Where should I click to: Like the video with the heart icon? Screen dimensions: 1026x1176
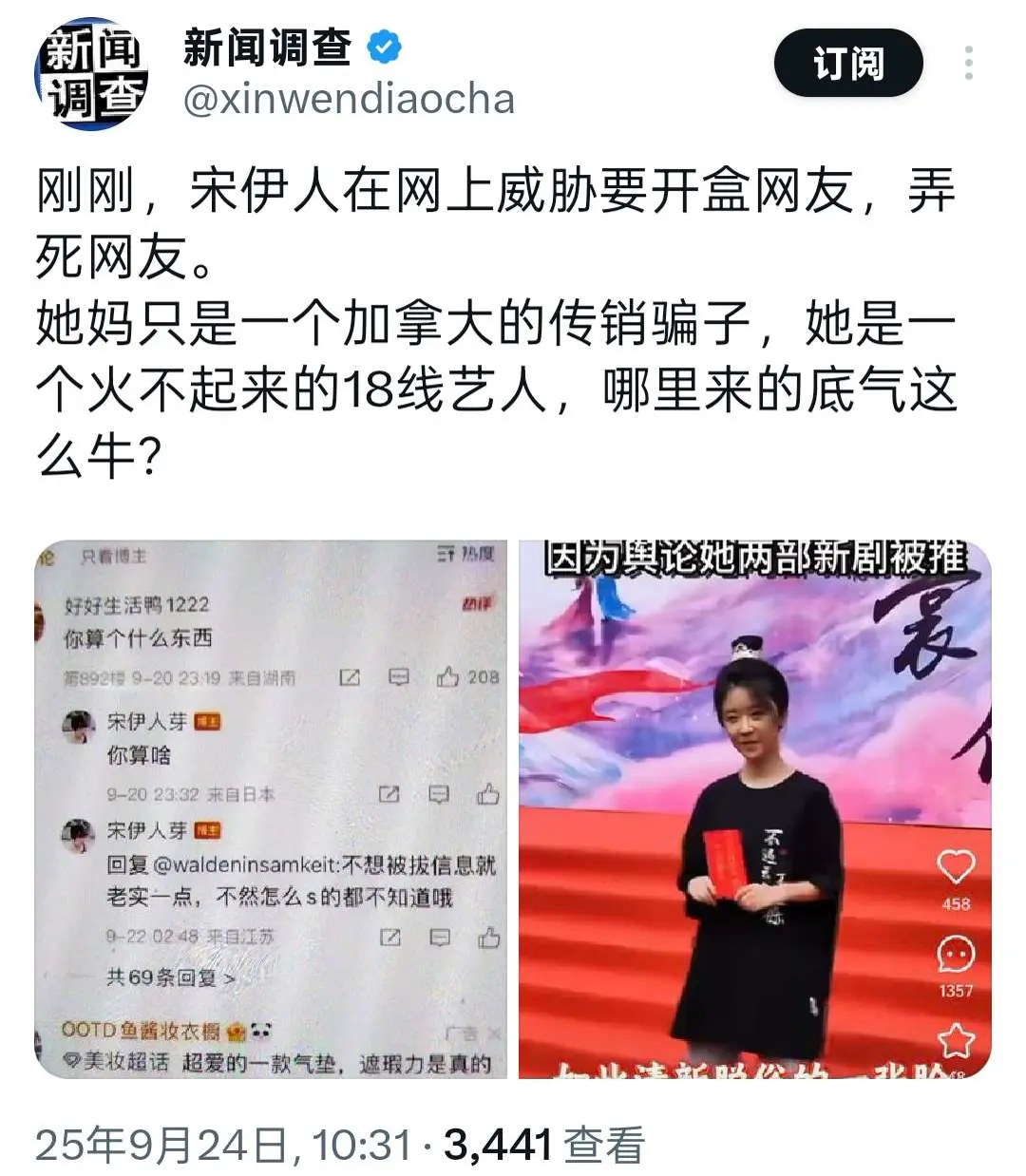pos(956,866)
